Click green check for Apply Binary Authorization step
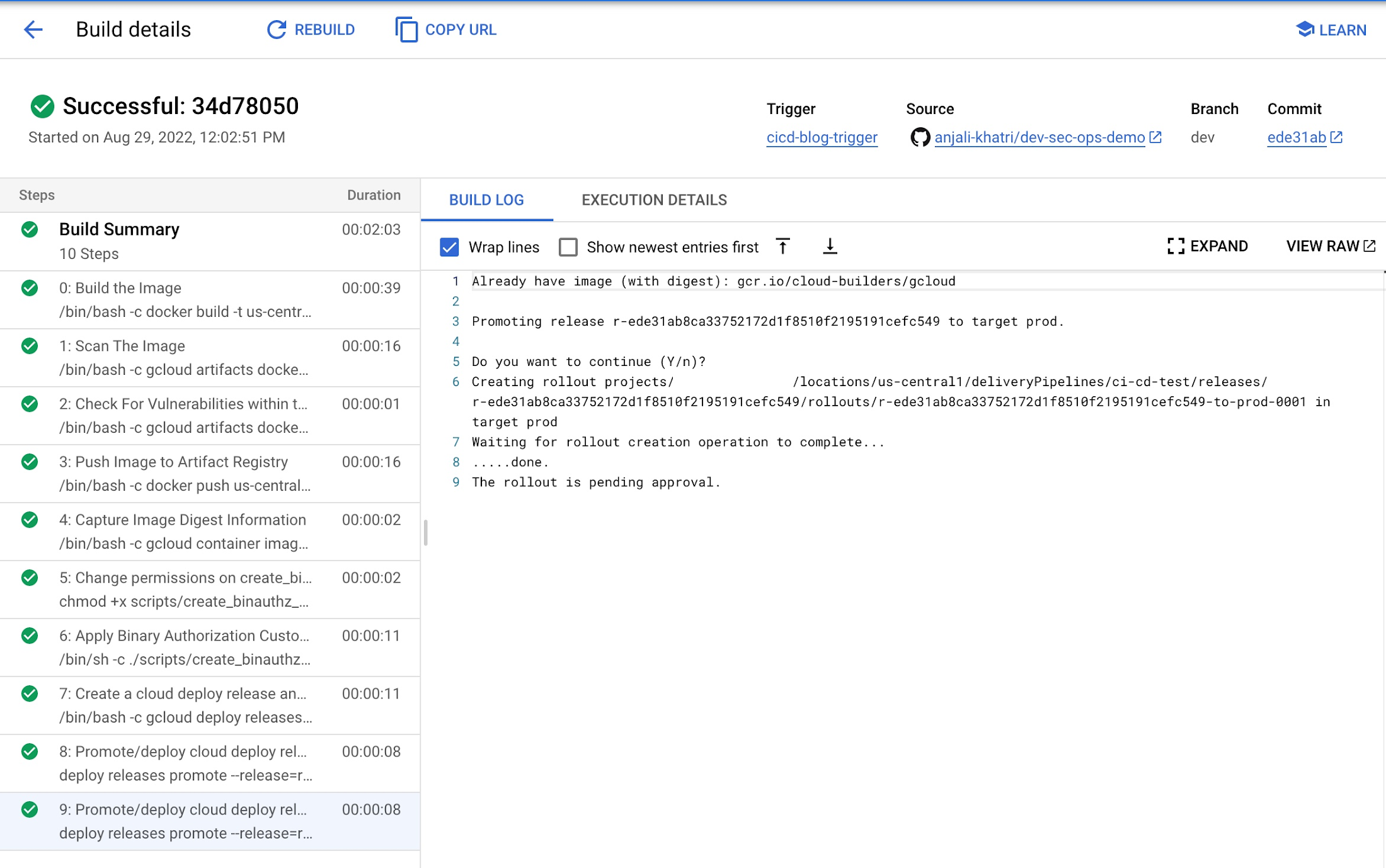The height and width of the screenshot is (868, 1386). (x=30, y=636)
